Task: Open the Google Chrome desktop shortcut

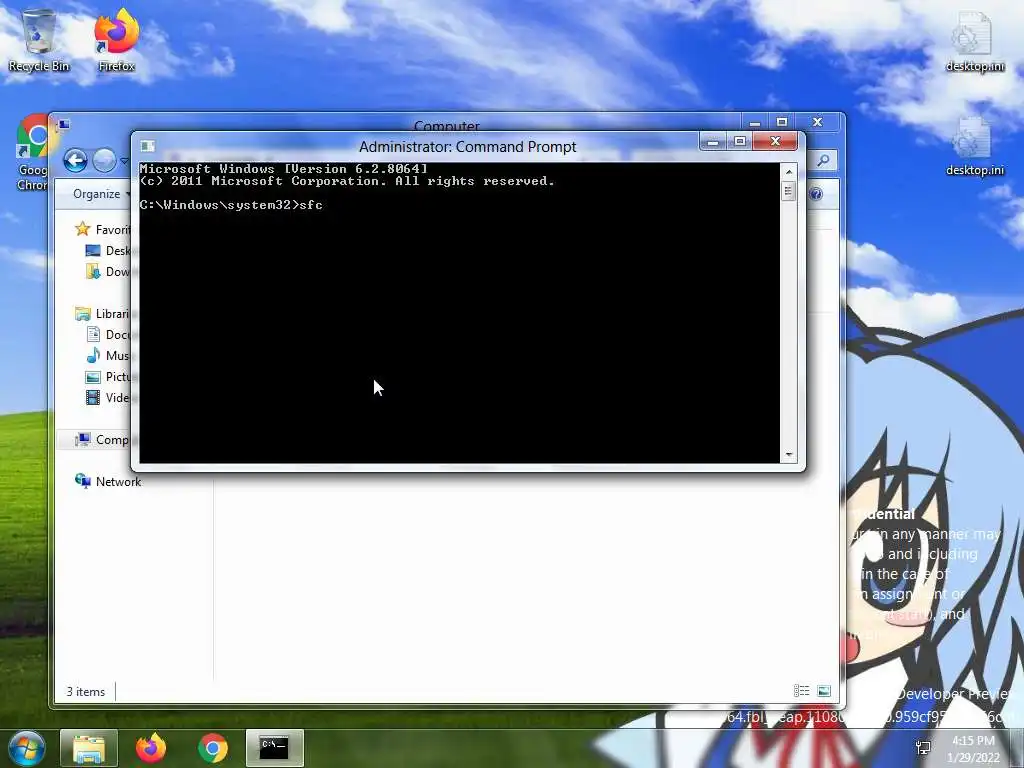Action: 33,153
